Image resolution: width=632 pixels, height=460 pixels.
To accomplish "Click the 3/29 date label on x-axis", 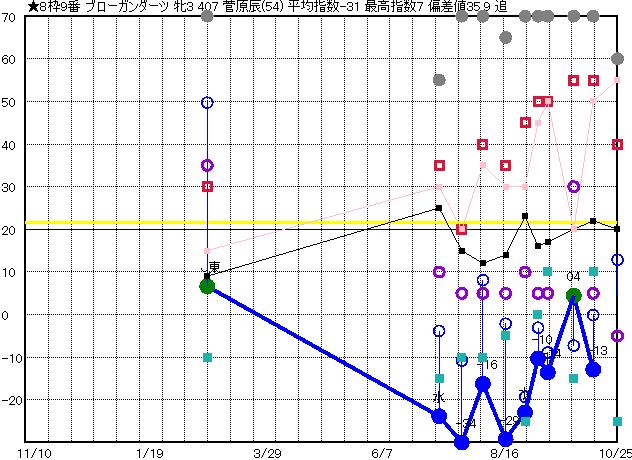I will 266,452.
